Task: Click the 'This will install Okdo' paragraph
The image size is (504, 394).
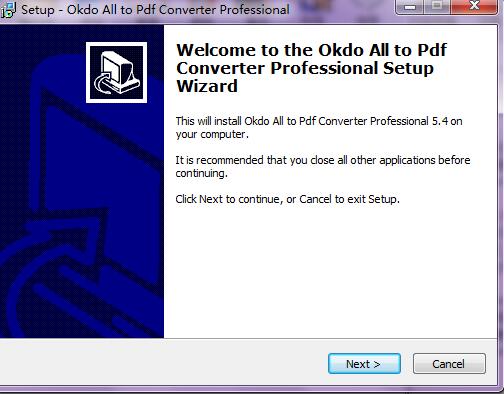Action: click(319, 128)
